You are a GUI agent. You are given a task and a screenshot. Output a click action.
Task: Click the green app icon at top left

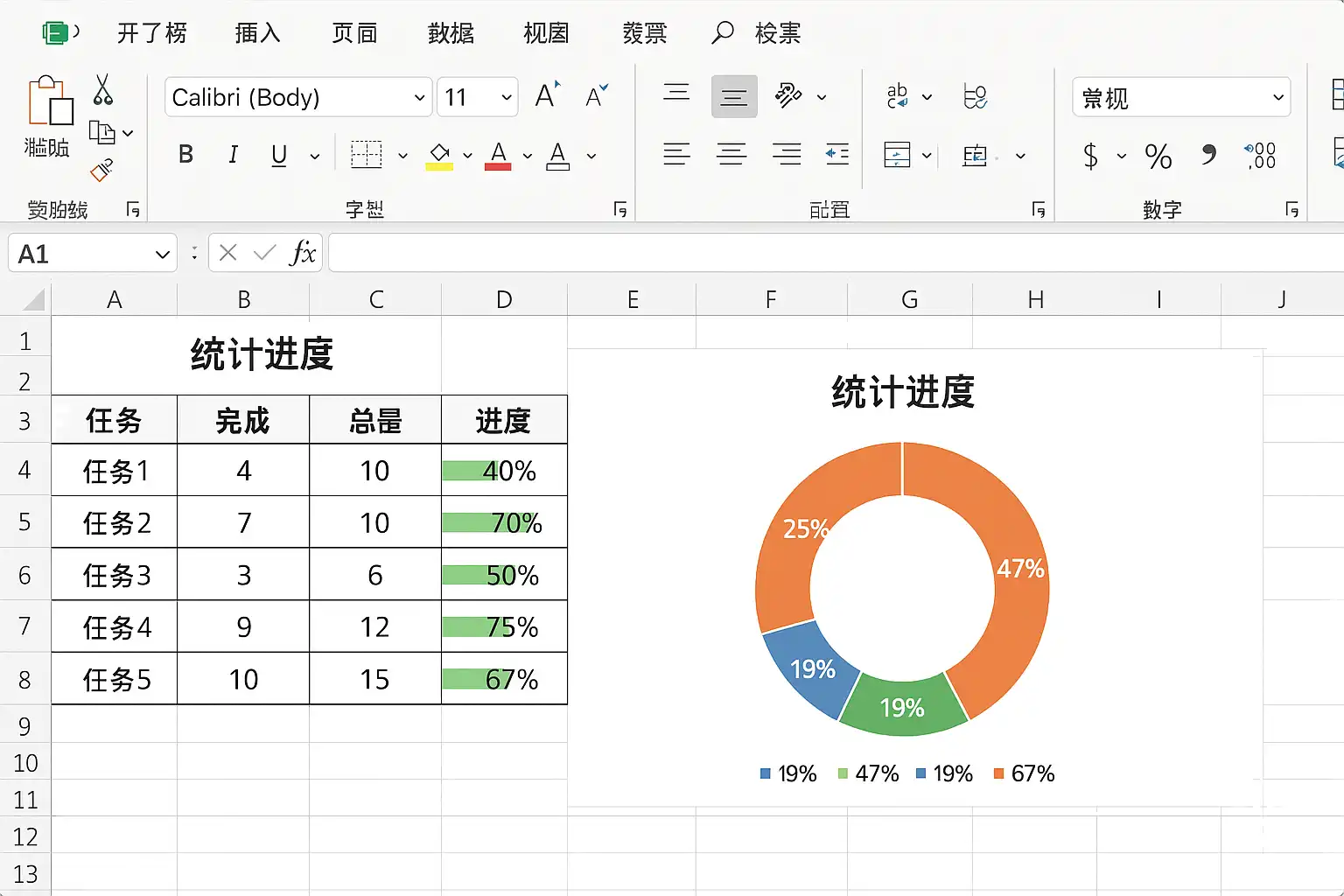coord(55,33)
